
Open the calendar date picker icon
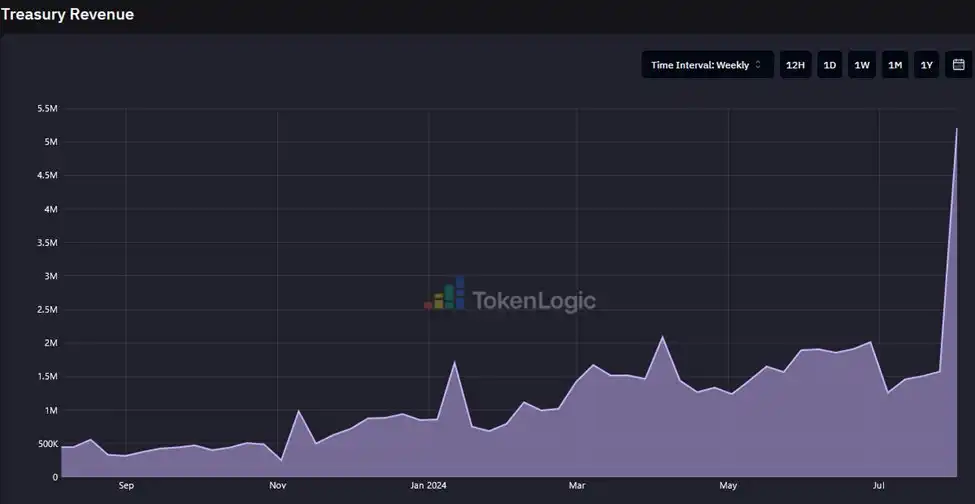(x=957, y=65)
